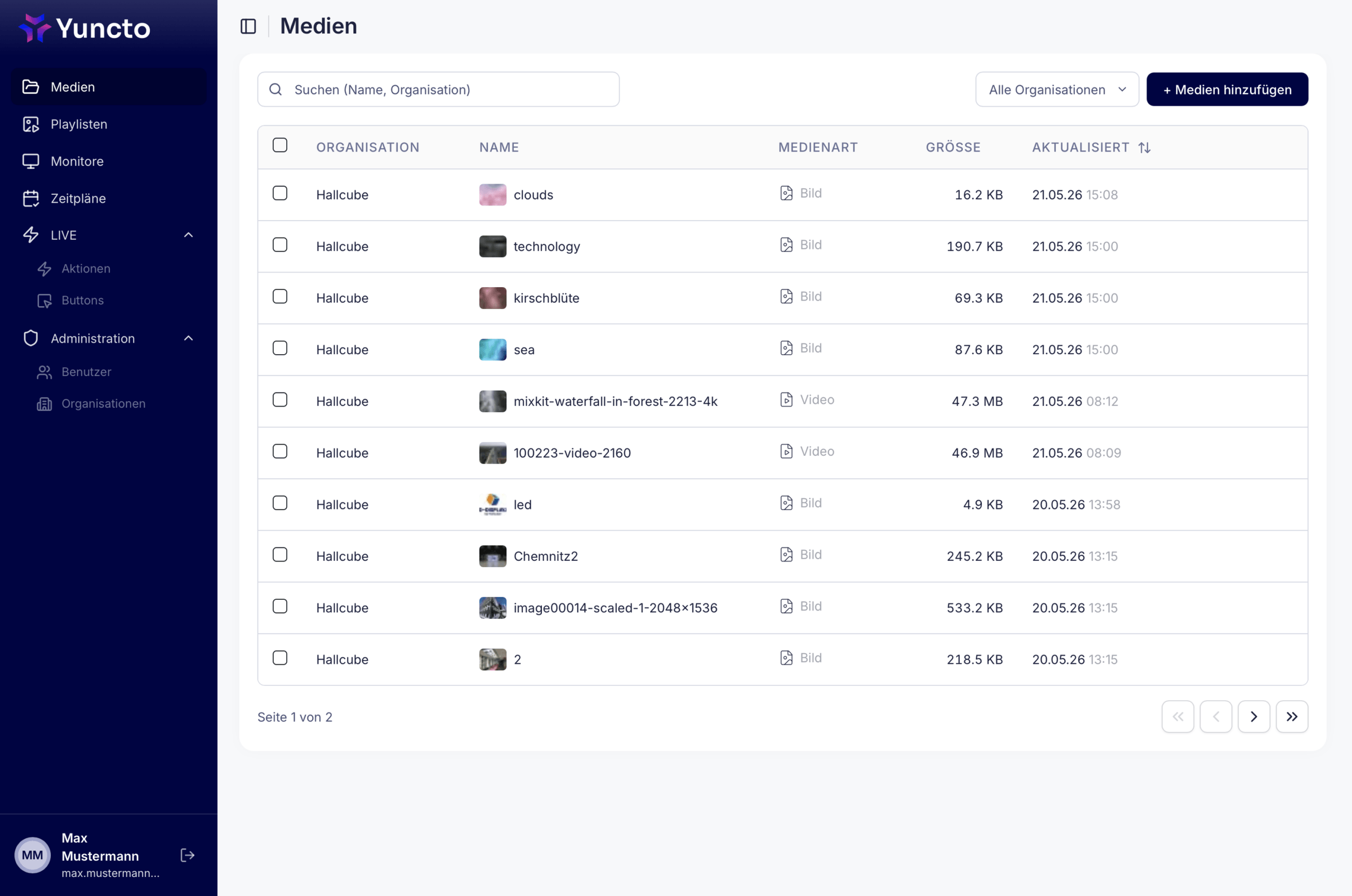
Task: Click the size value 218.5 KB
Action: click(975, 659)
